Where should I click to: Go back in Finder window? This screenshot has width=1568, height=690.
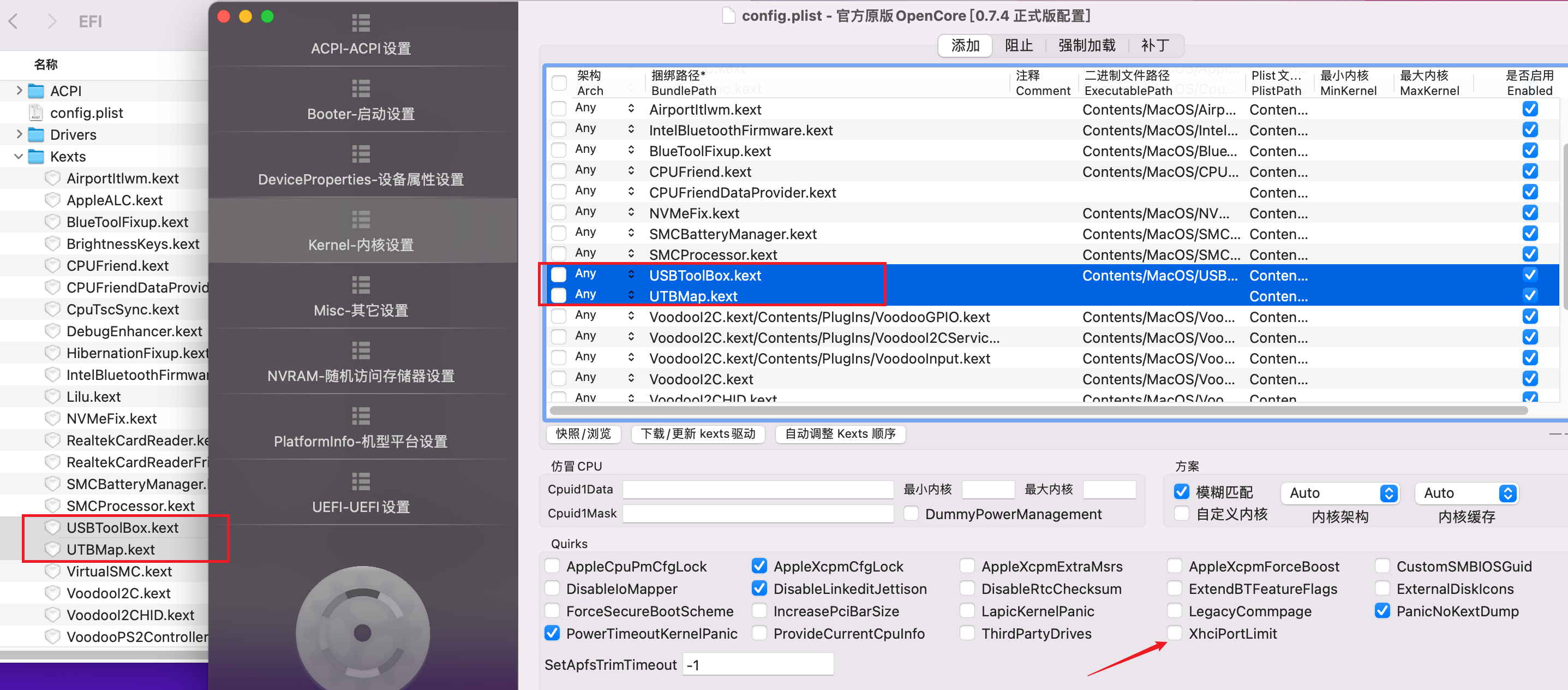(14, 22)
